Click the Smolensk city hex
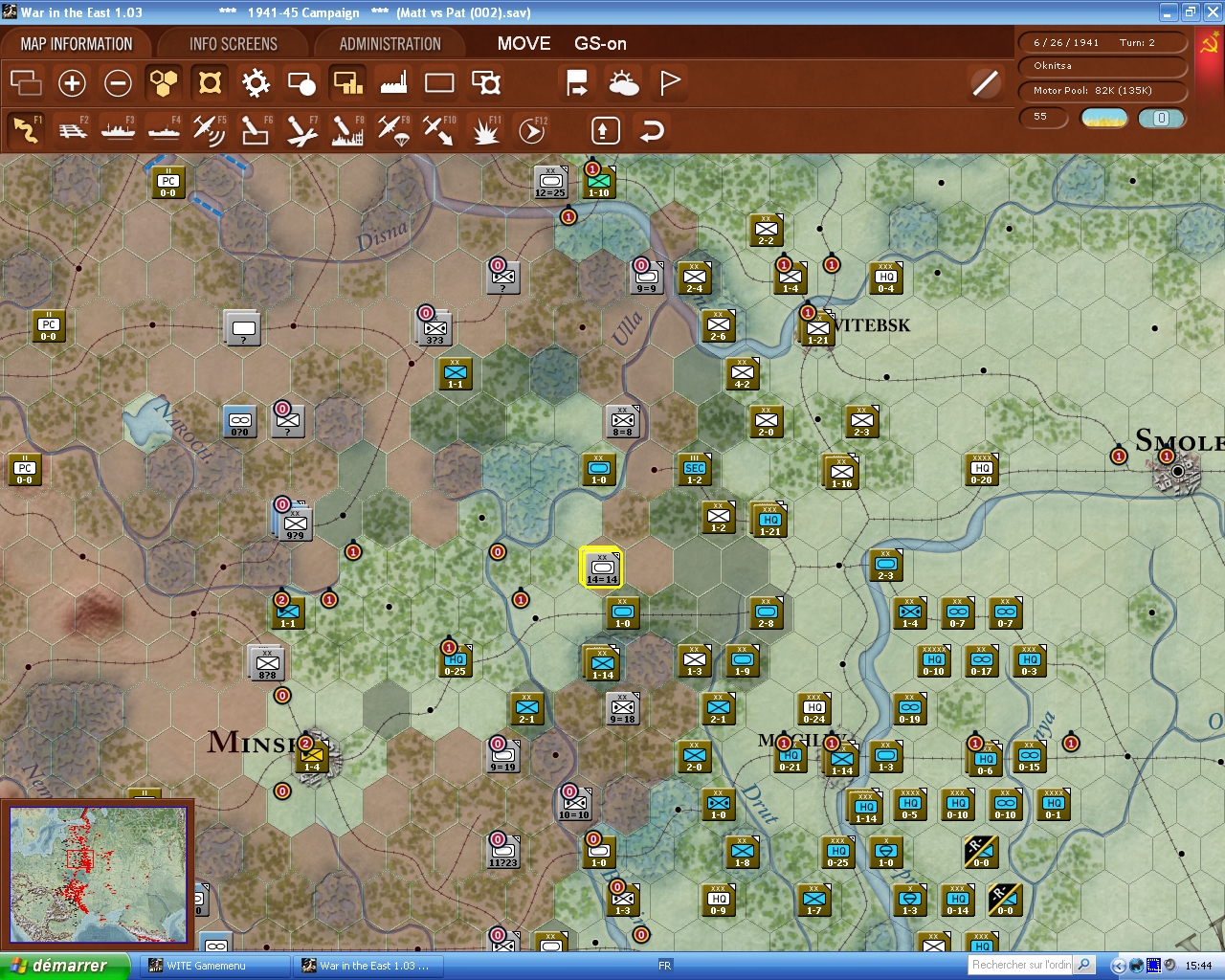Screen dimensions: 1225x980 (x=1178, y=472)
